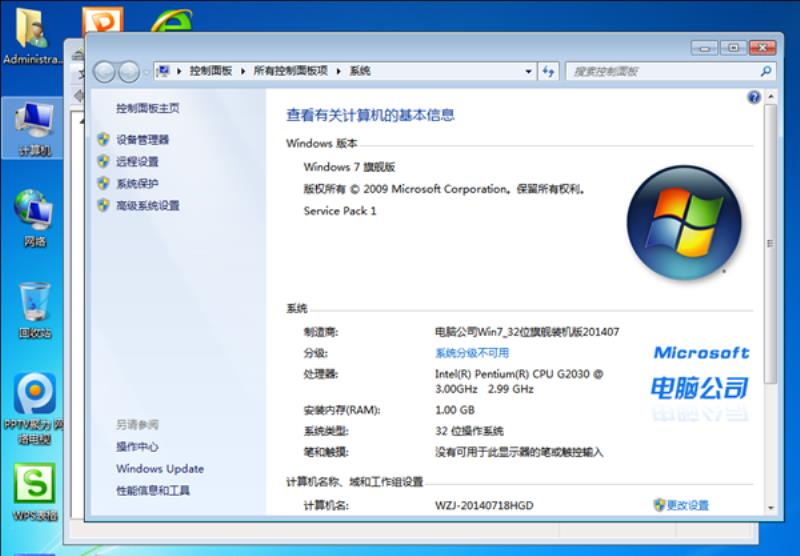The width and height of the screenshot is (800, 556).
Task: Click the shield icon beside 高级系统设置
Action: click(104, 205)
